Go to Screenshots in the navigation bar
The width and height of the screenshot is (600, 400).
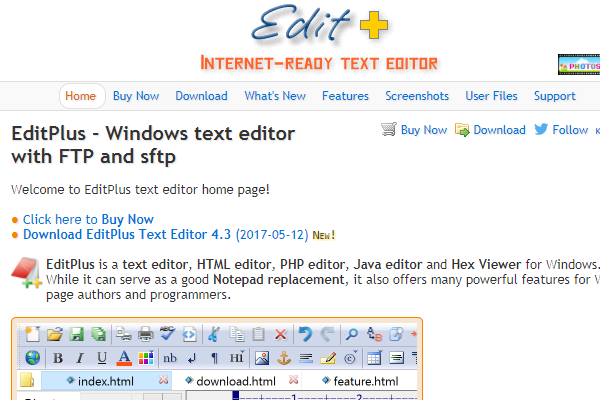(x=417, y=96)
